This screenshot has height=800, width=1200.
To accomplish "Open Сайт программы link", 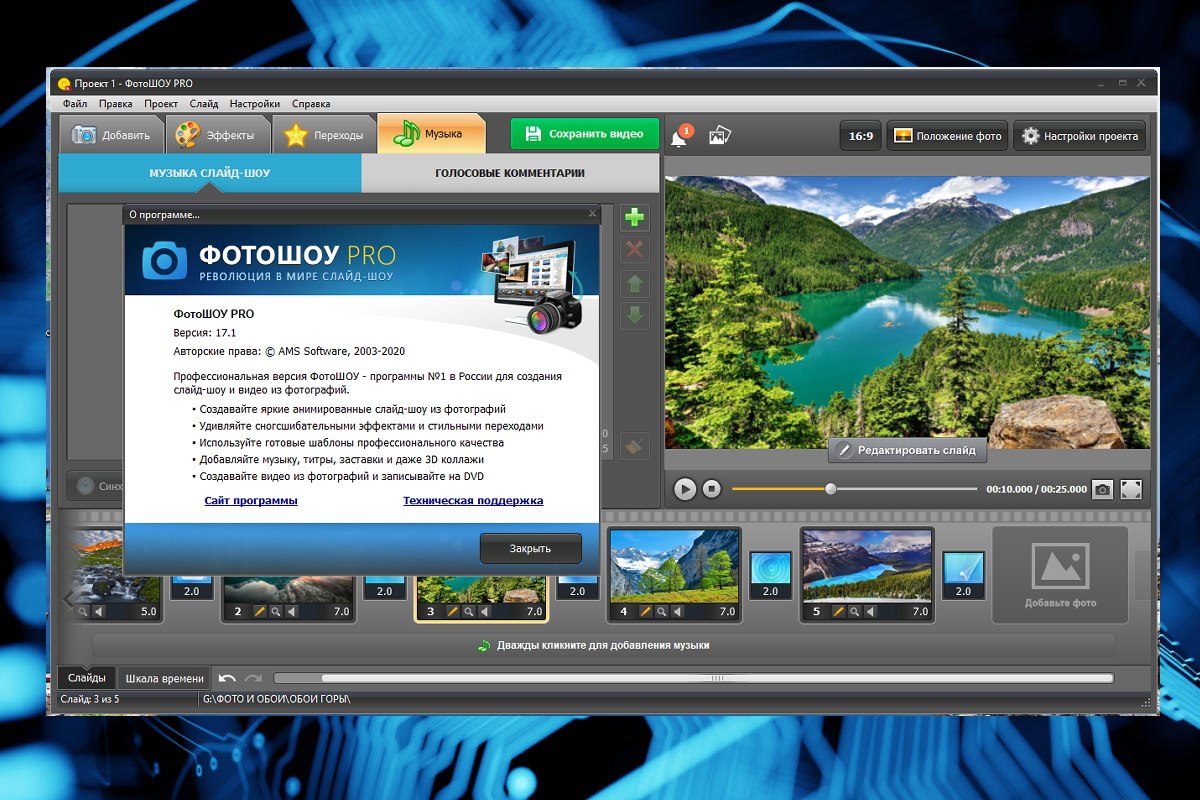I will click(251, 500).
